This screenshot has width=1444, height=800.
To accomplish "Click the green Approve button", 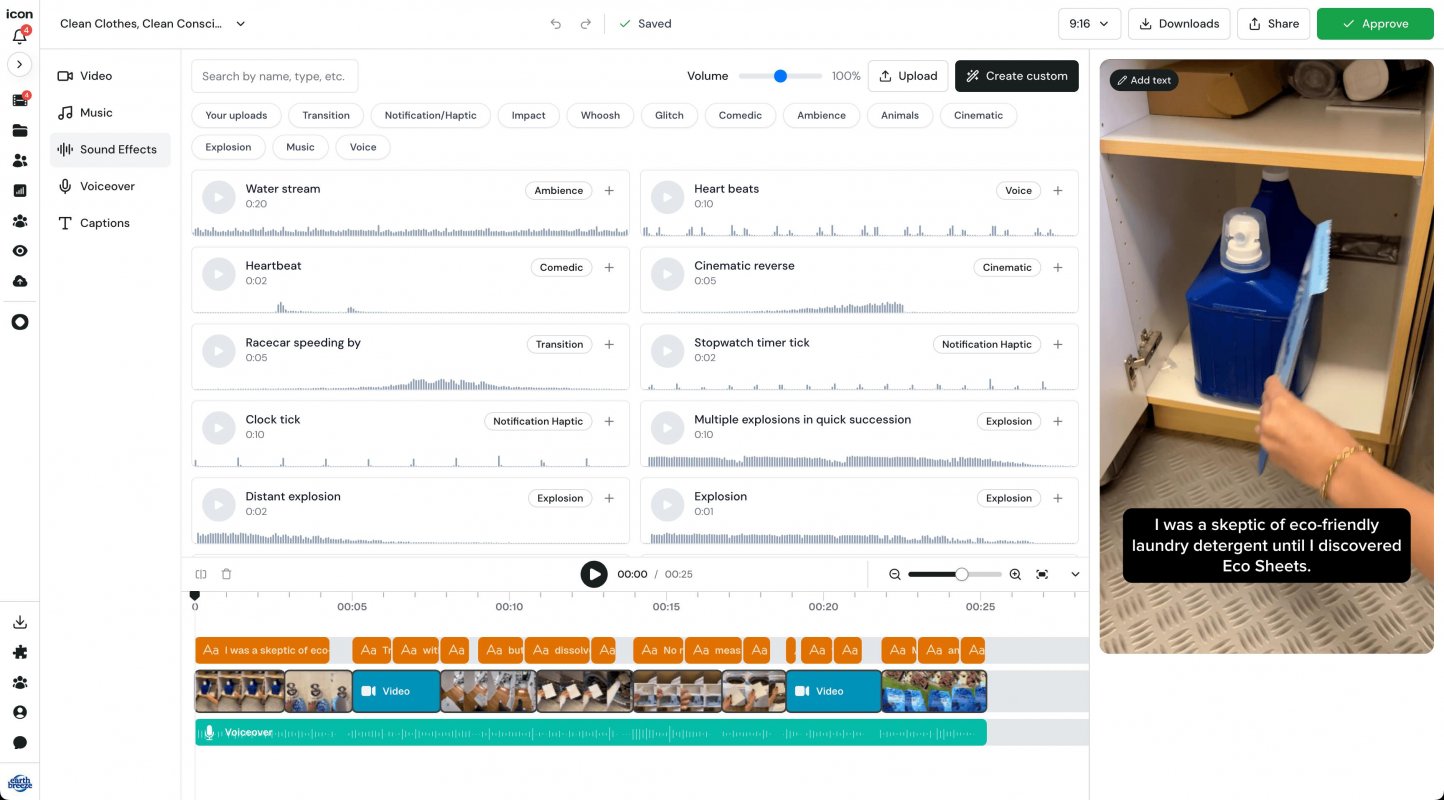I will tap(1374, 24).
